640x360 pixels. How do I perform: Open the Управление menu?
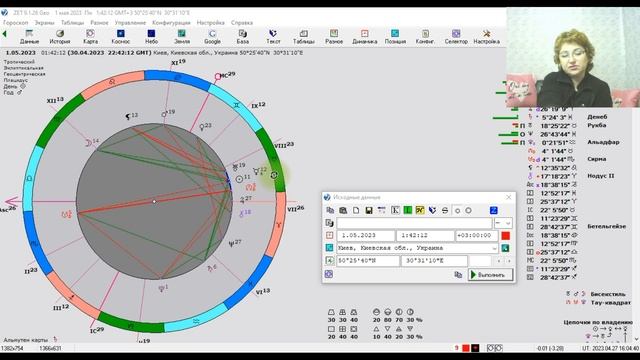[130, 23]
